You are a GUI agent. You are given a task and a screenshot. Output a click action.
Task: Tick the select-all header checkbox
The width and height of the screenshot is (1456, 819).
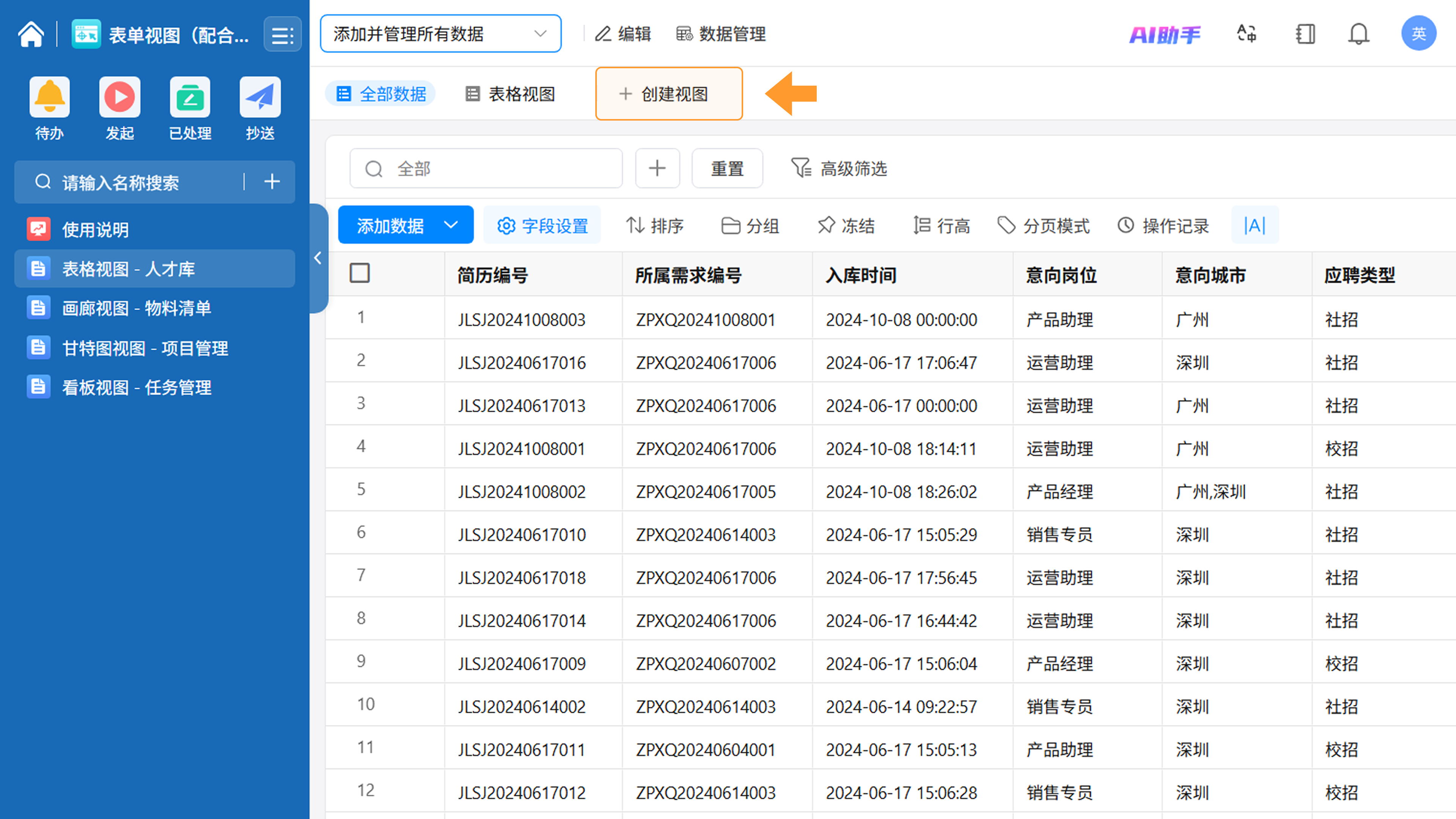pyautogui.click(x=359, y=273)
